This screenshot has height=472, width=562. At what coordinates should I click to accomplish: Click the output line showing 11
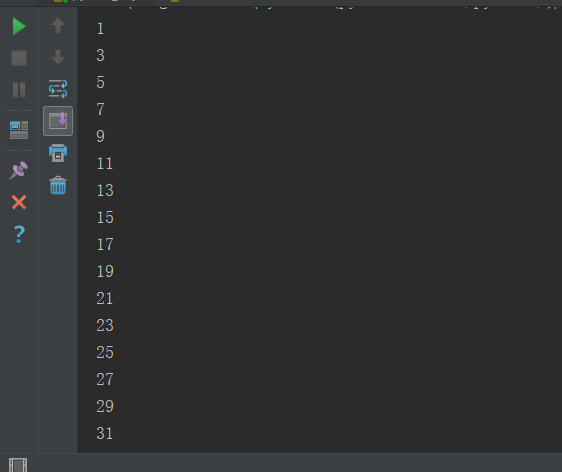click(105, 163)
